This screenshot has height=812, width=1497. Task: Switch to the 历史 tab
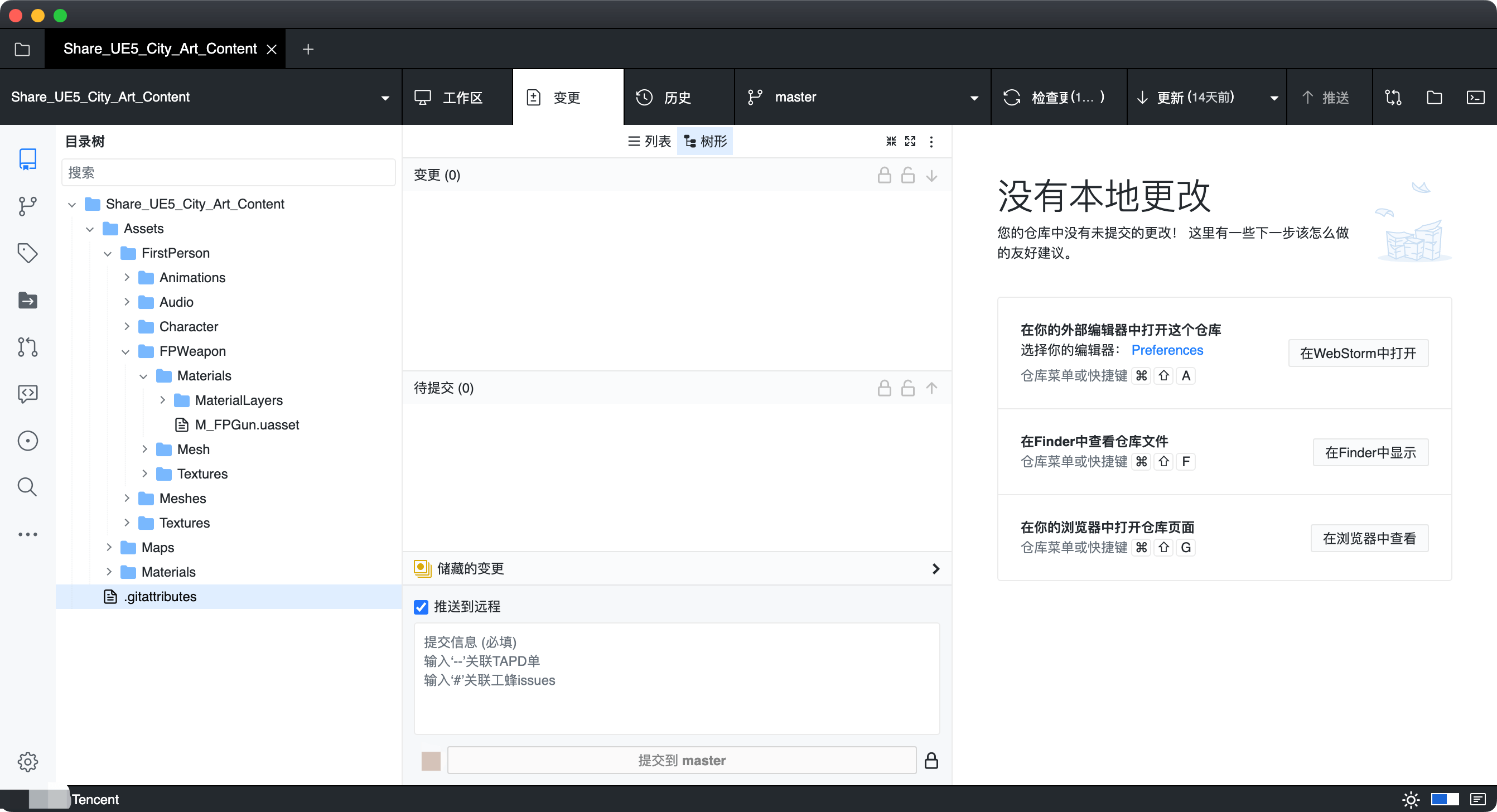pyautogui.click(x=677, y=97)
